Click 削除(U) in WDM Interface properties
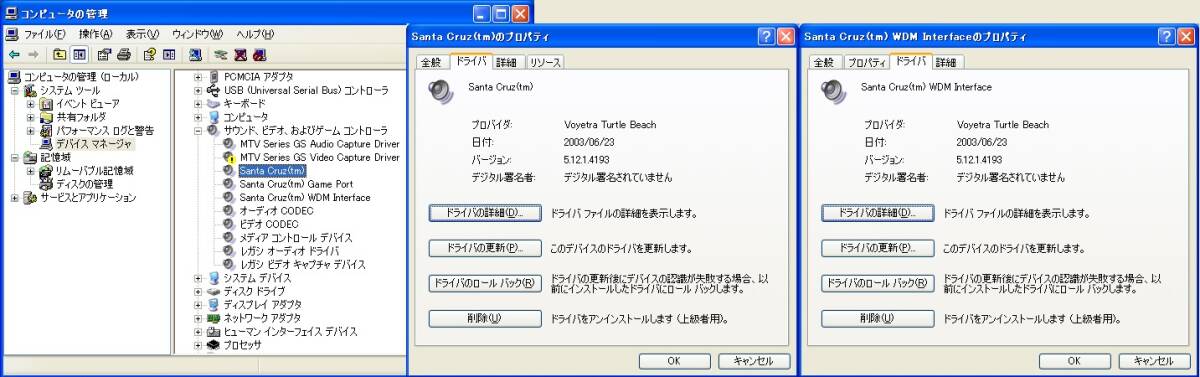The width and height of the screenshot is (1200, 377). click(x=877, y=318)
